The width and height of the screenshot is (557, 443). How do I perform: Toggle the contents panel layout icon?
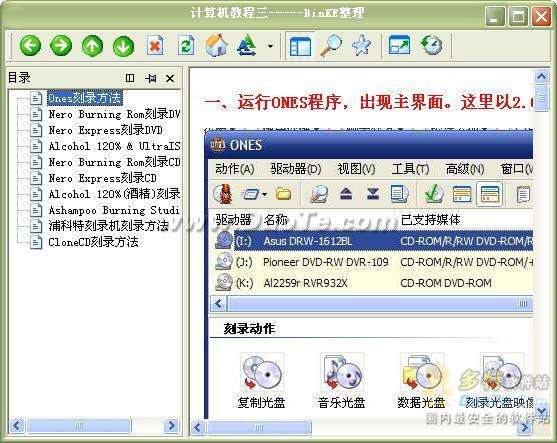[300, 46]
